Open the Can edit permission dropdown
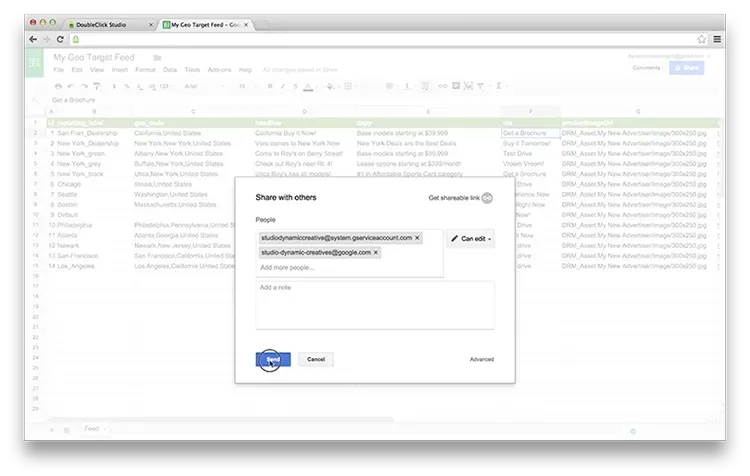The width and height of the screenshot is (750, 476). click(470, 239)
